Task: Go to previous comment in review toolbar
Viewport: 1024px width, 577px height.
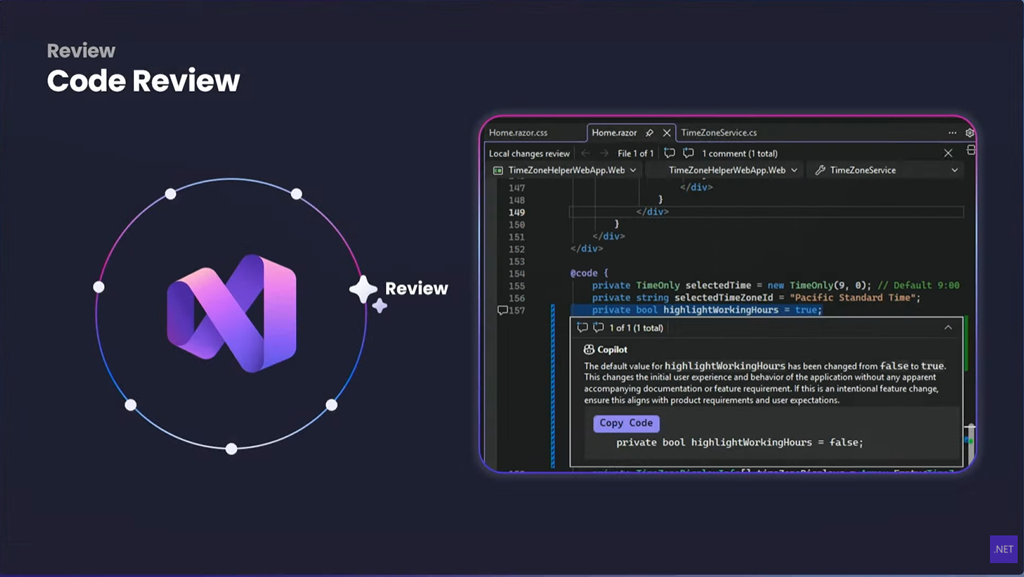Action: [670, 153]
